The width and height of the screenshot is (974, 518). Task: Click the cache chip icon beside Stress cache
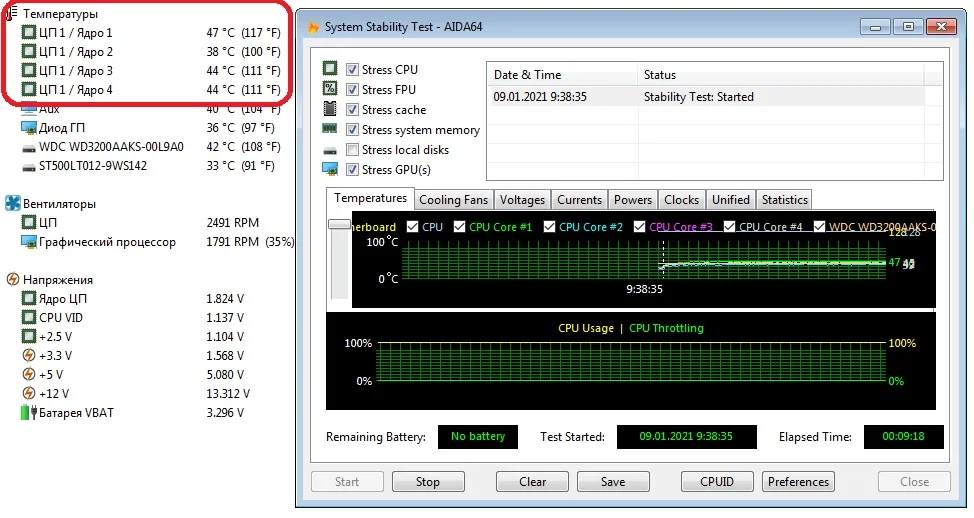[330, 109]
